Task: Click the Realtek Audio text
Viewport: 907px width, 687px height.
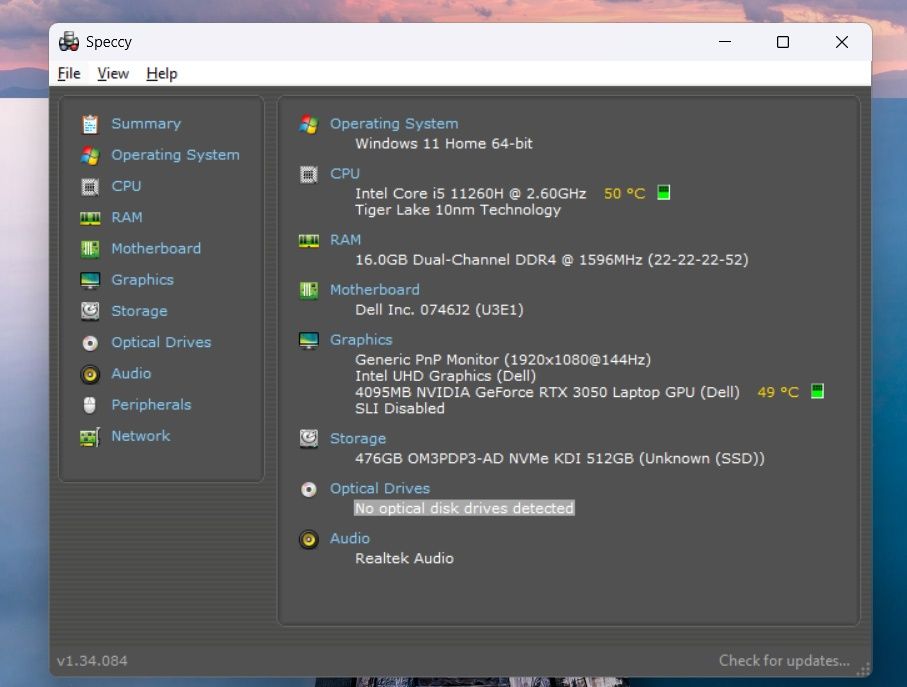Action: click(x=404, y=559)
